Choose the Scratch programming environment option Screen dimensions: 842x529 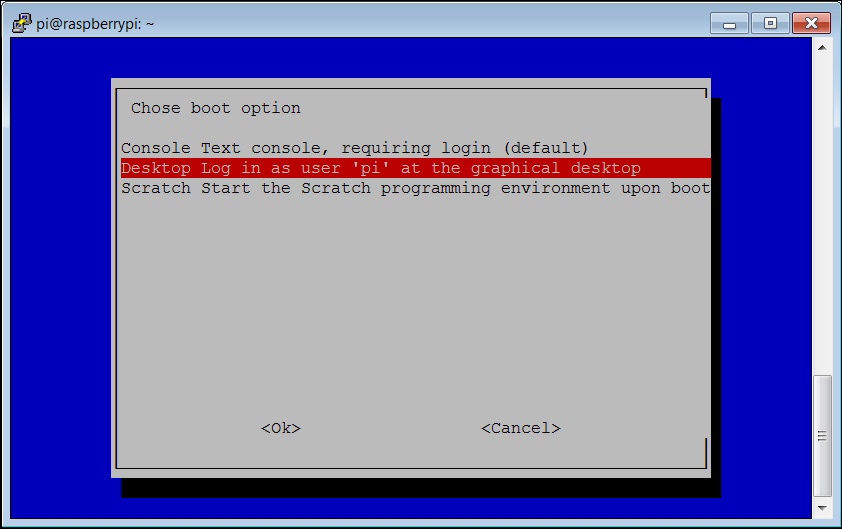[x=416, y=189]
